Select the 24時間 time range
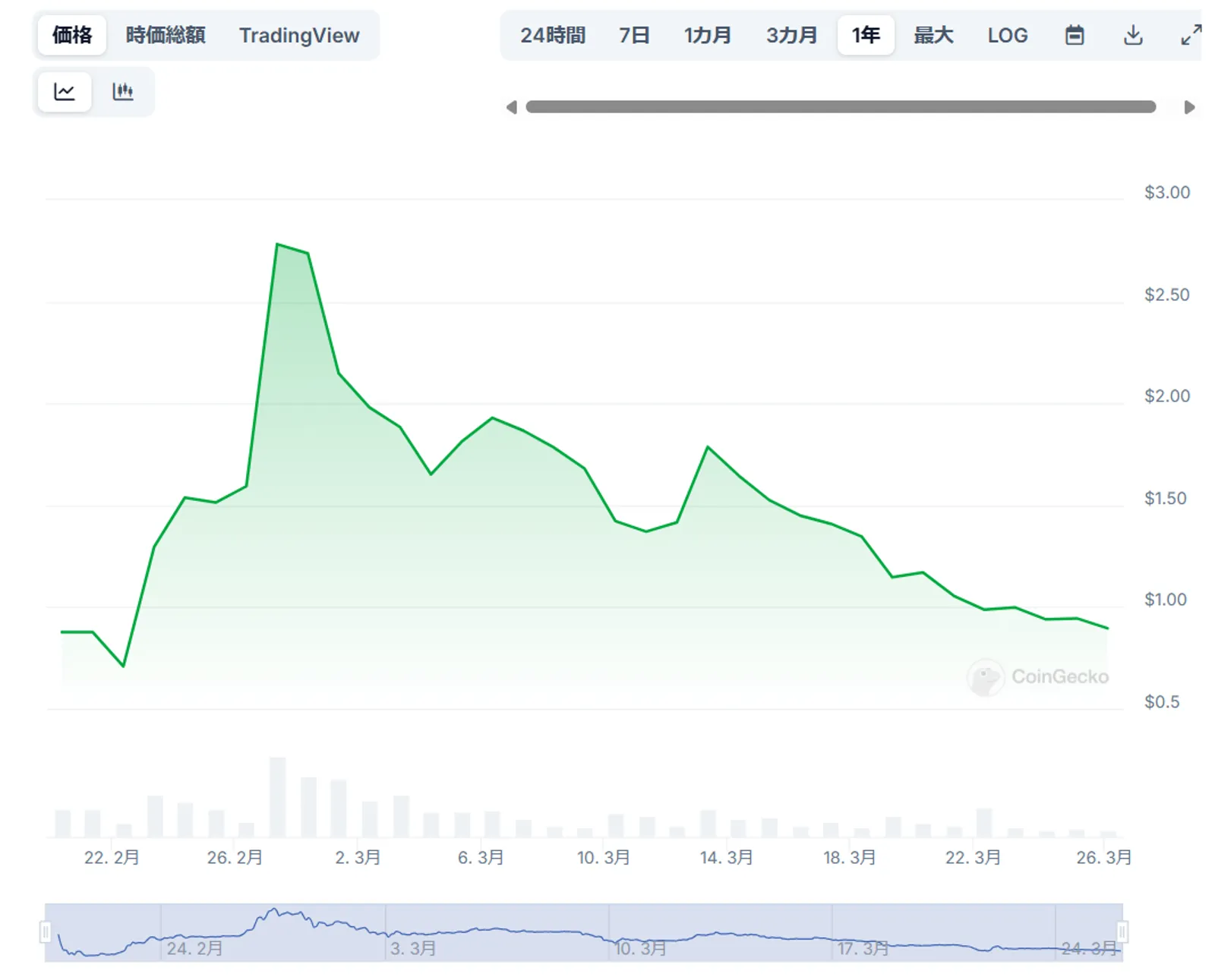The height and width of the screenshot is (980, 1215). point(553,35)
